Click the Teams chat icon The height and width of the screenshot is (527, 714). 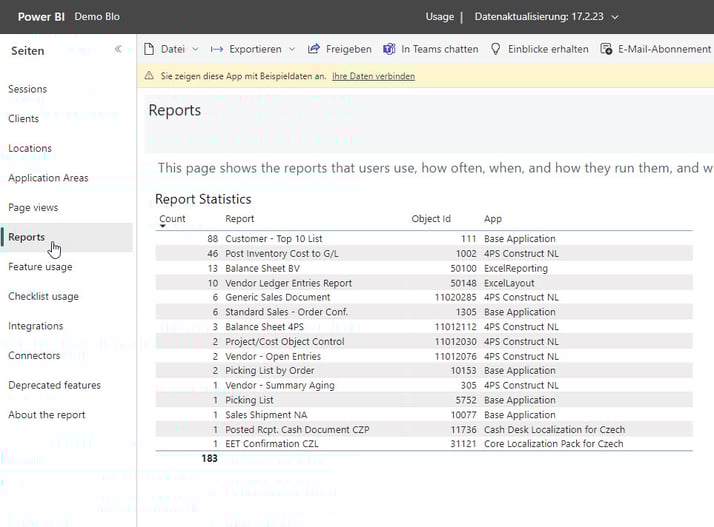pos(389,49)
